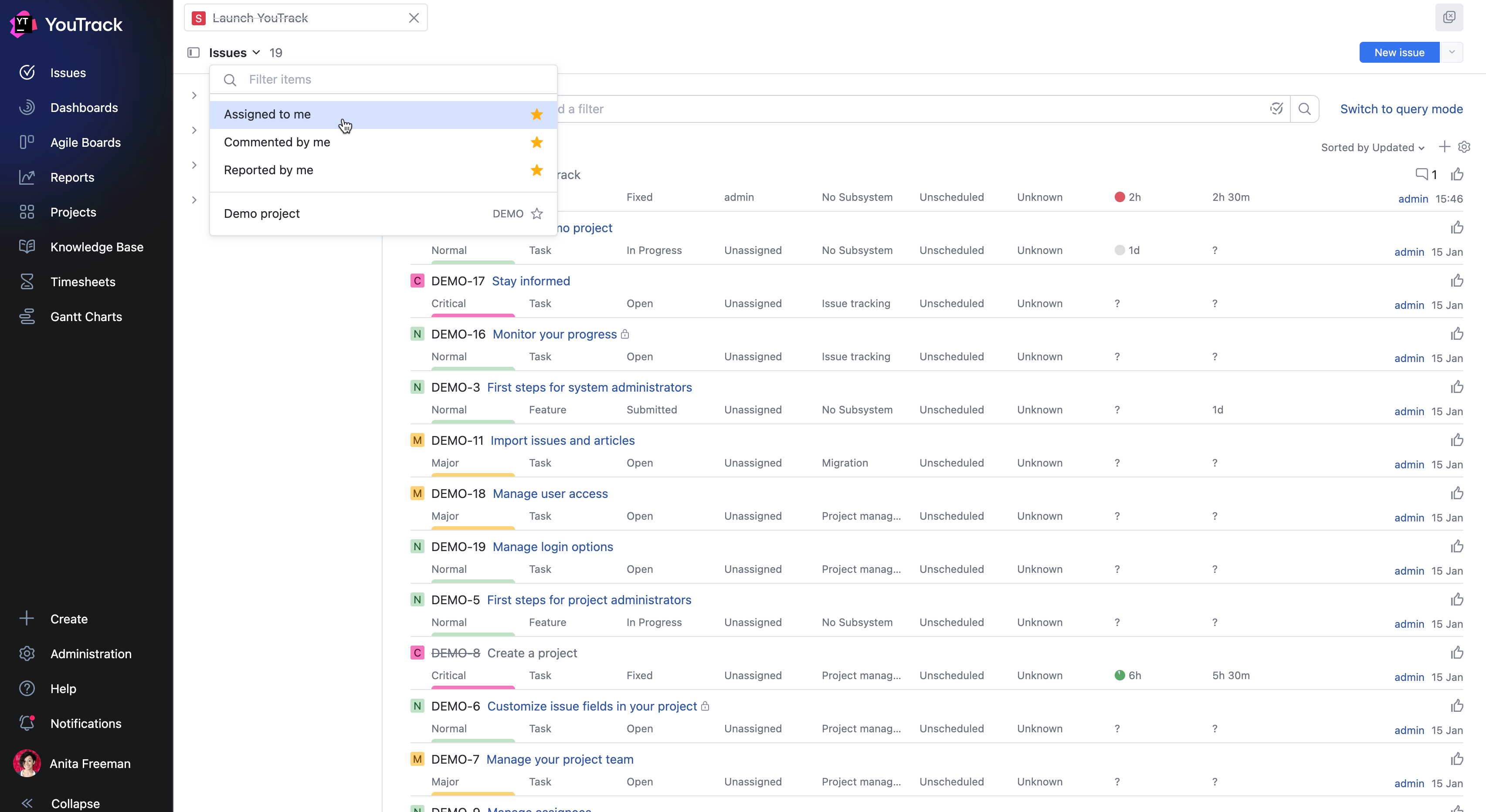Click the top-right copy window icon
Viewport: 1486px width, 812px height.
click(x=1449, y=17)
